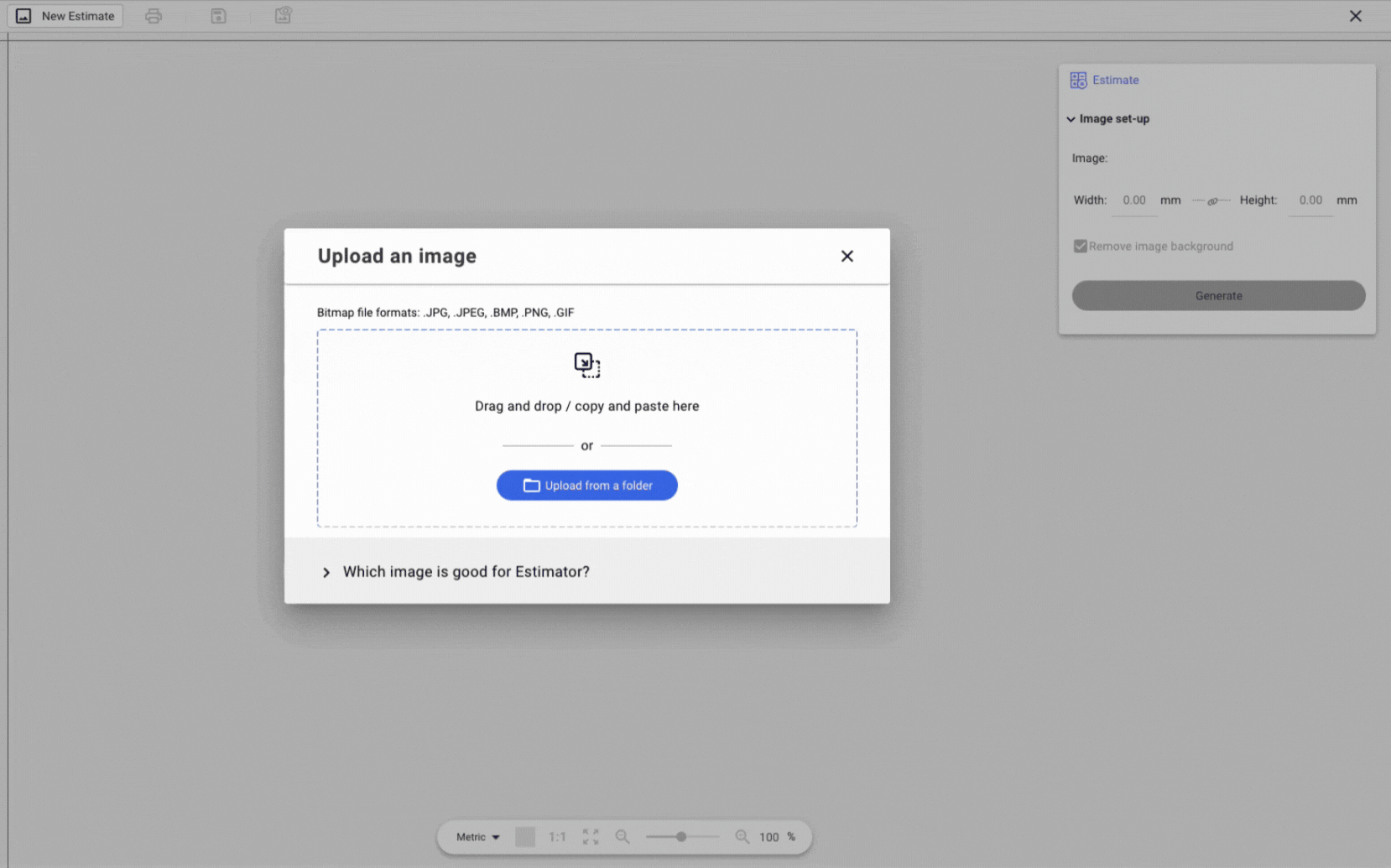Viewport: 1391px width, 868px height.
Task: Click the New Estimate button
Action: click(x=65, y=16)
